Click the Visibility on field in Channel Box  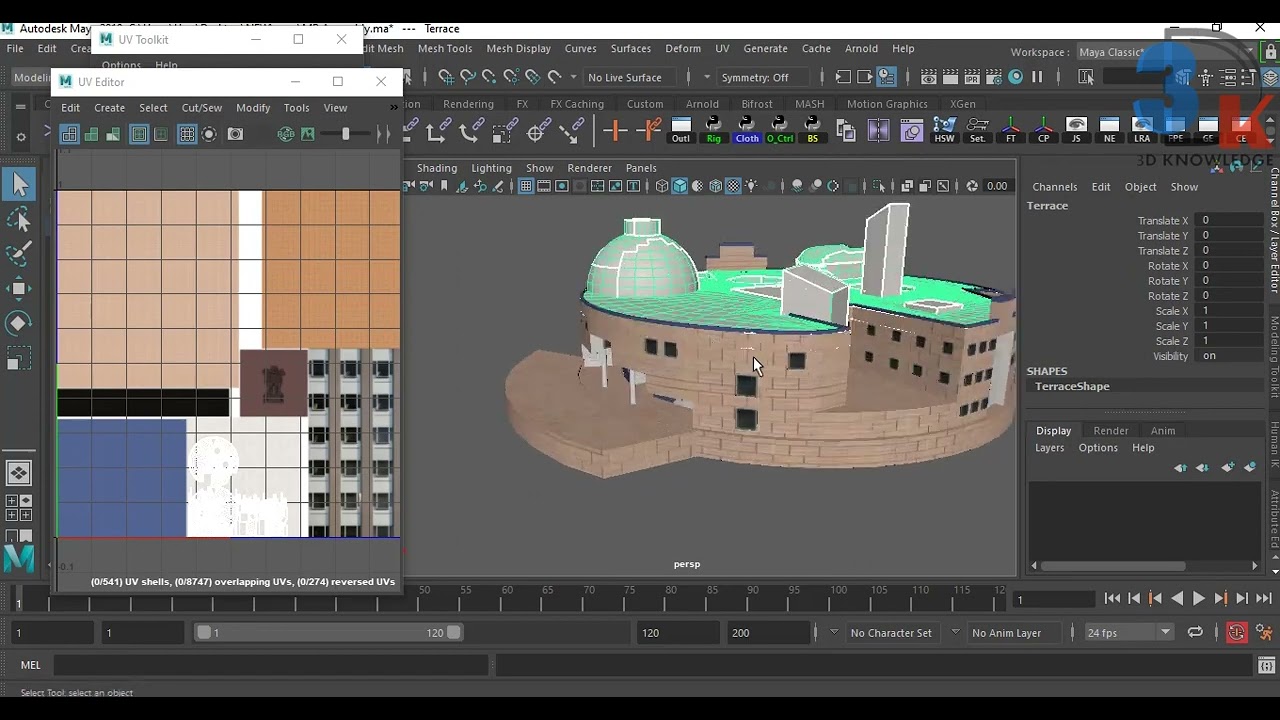click(1232, 356)
